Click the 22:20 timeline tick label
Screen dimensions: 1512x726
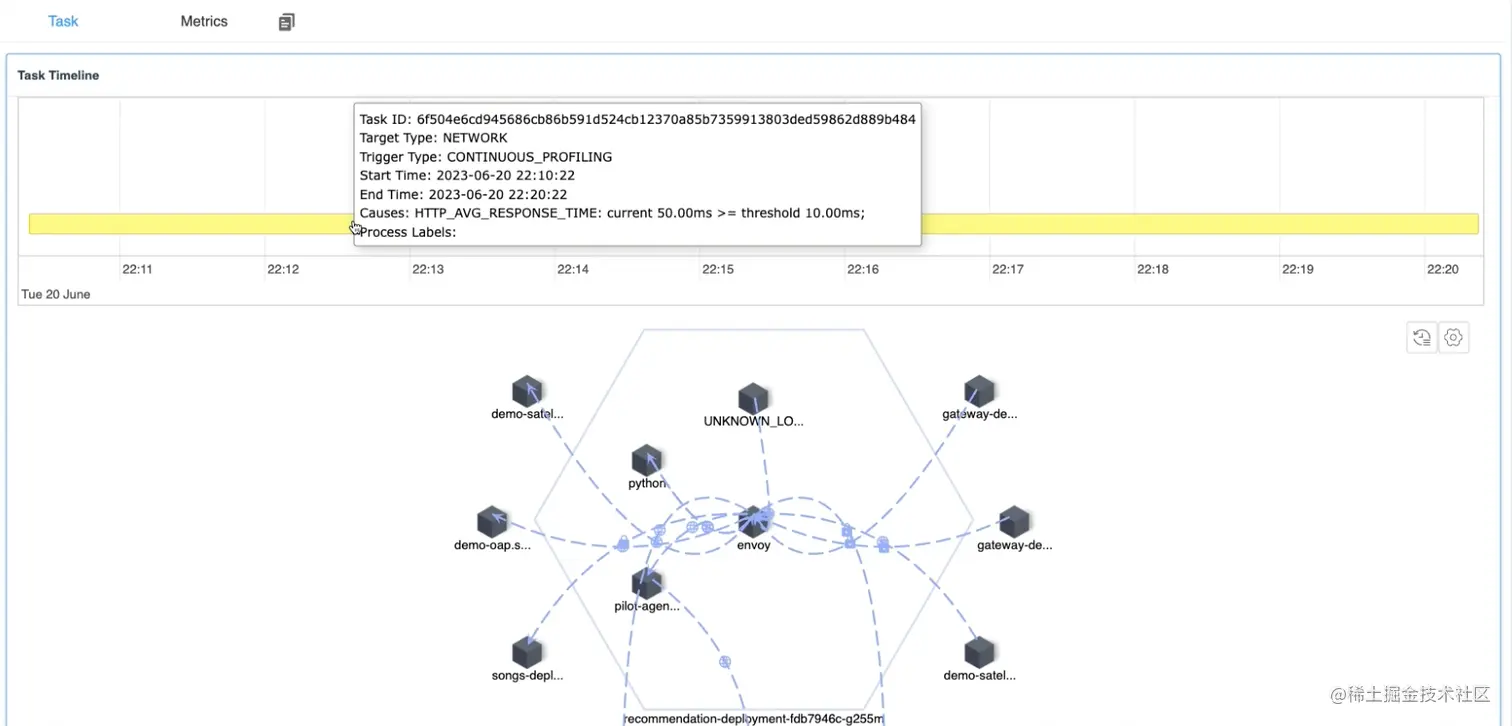[1443, 269]
